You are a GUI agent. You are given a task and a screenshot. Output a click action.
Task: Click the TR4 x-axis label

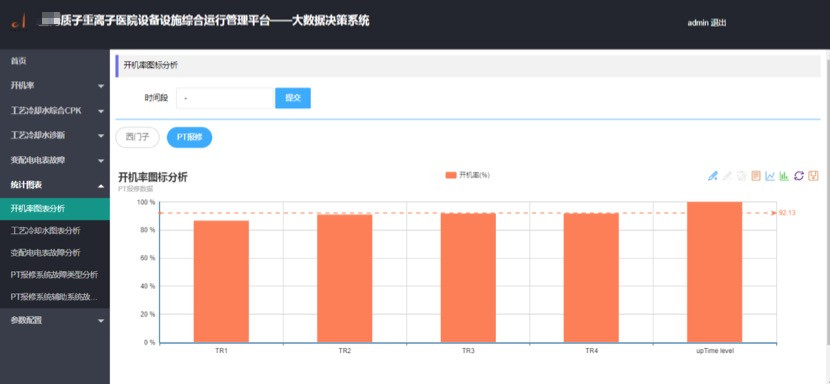(591, 351)
